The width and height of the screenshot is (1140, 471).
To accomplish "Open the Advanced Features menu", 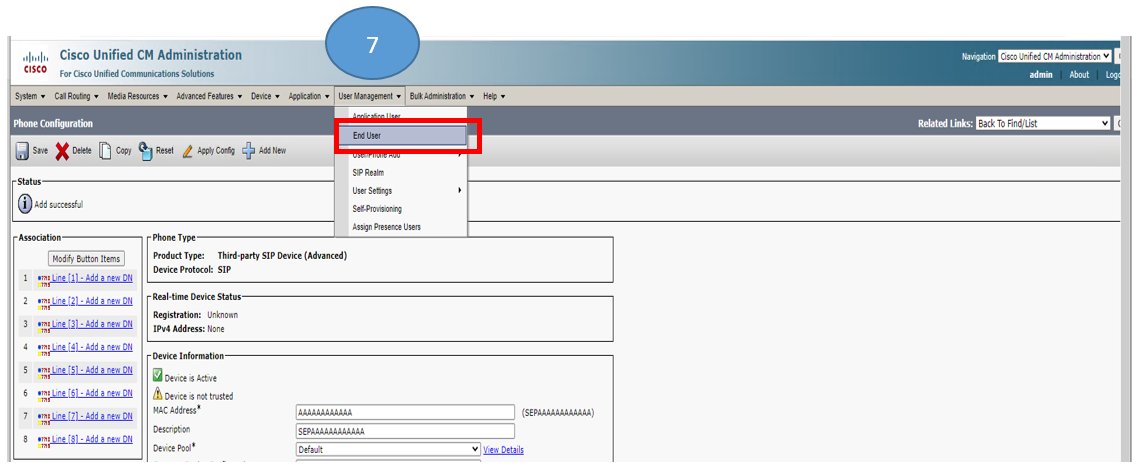I will click(x=209, y=96).
